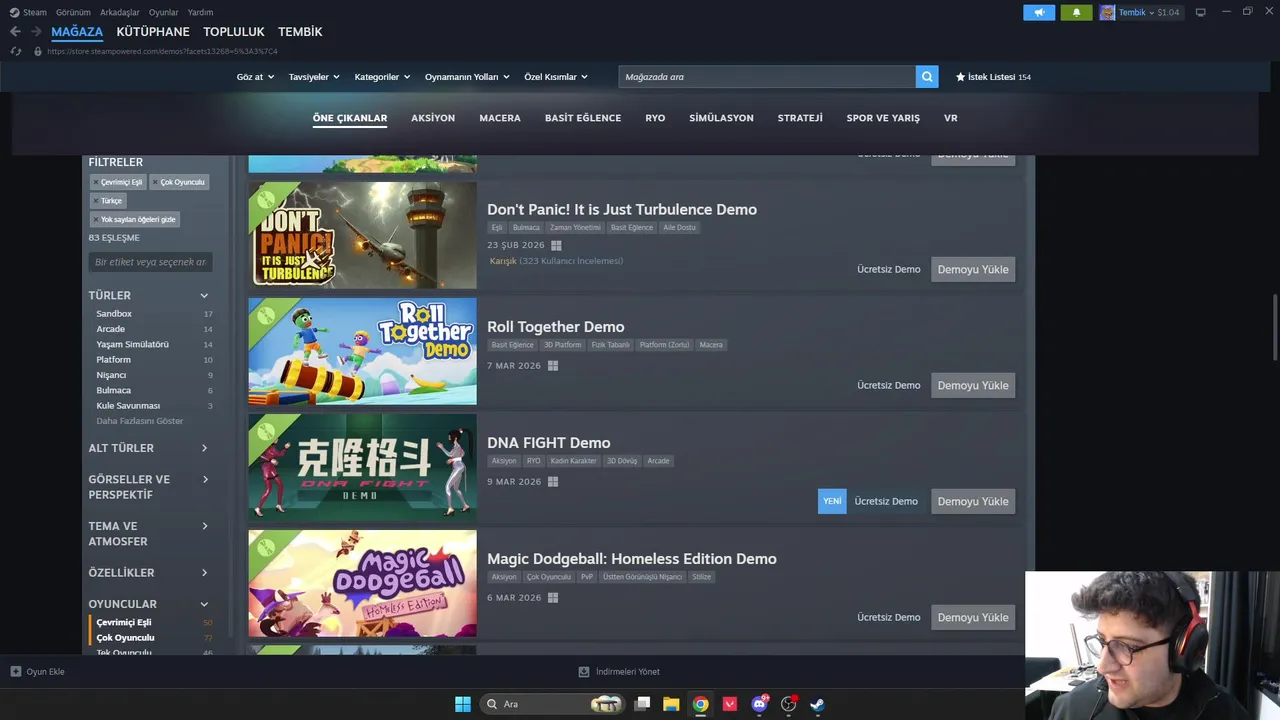The image size is (1280, 720).
Task: Switch to Google Chrome in the taskbar
Action: [701, 704]
